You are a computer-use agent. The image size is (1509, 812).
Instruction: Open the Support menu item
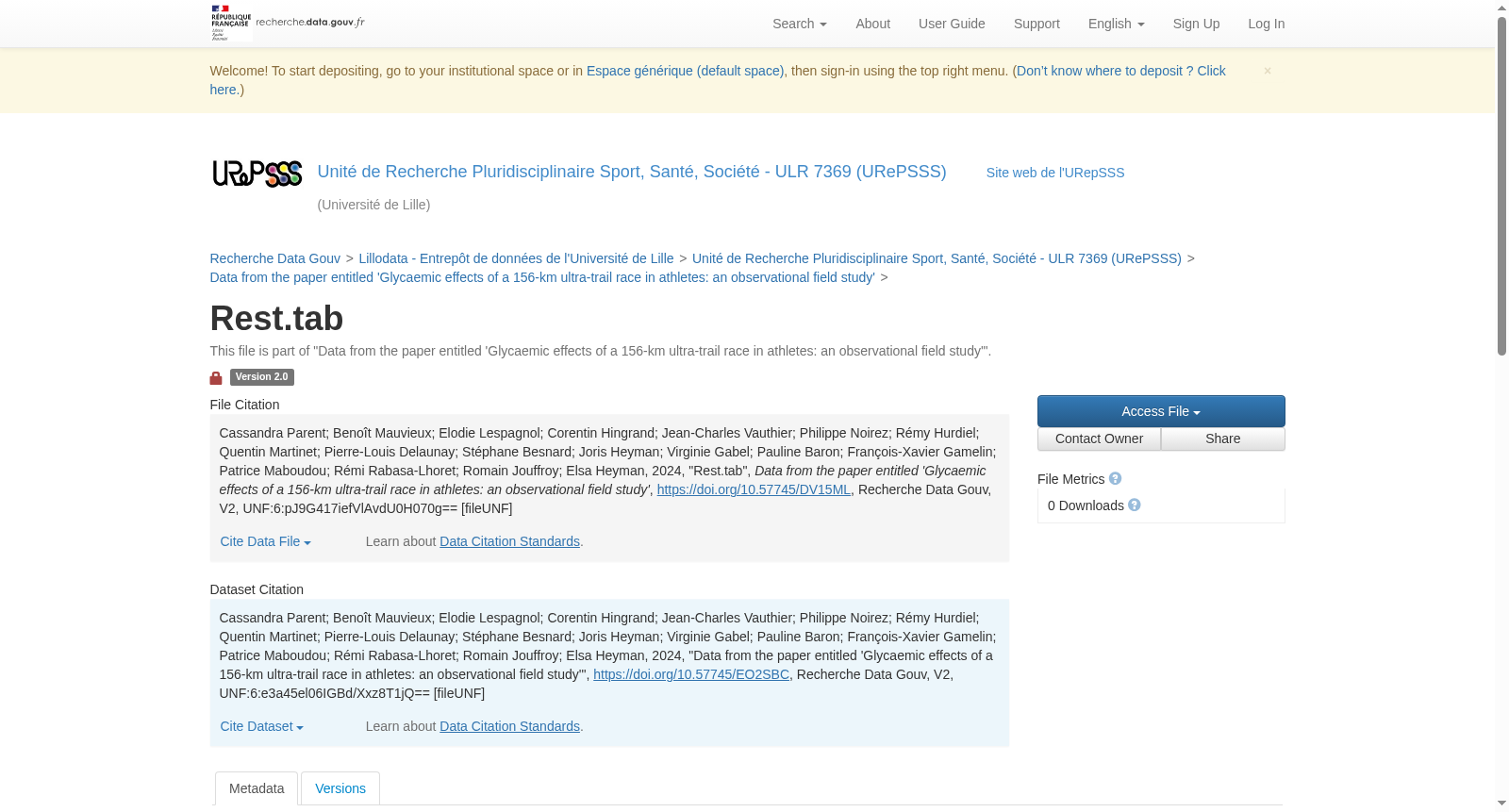click(1036, 24)
